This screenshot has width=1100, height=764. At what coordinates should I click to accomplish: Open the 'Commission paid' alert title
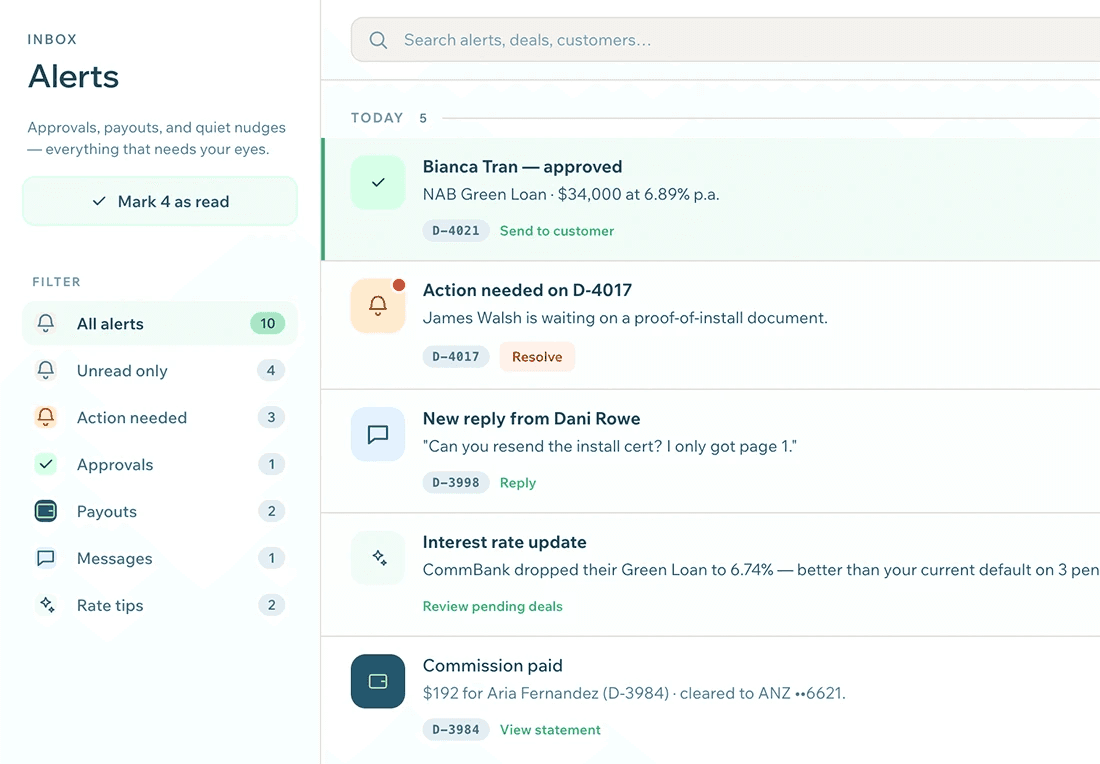492,666
